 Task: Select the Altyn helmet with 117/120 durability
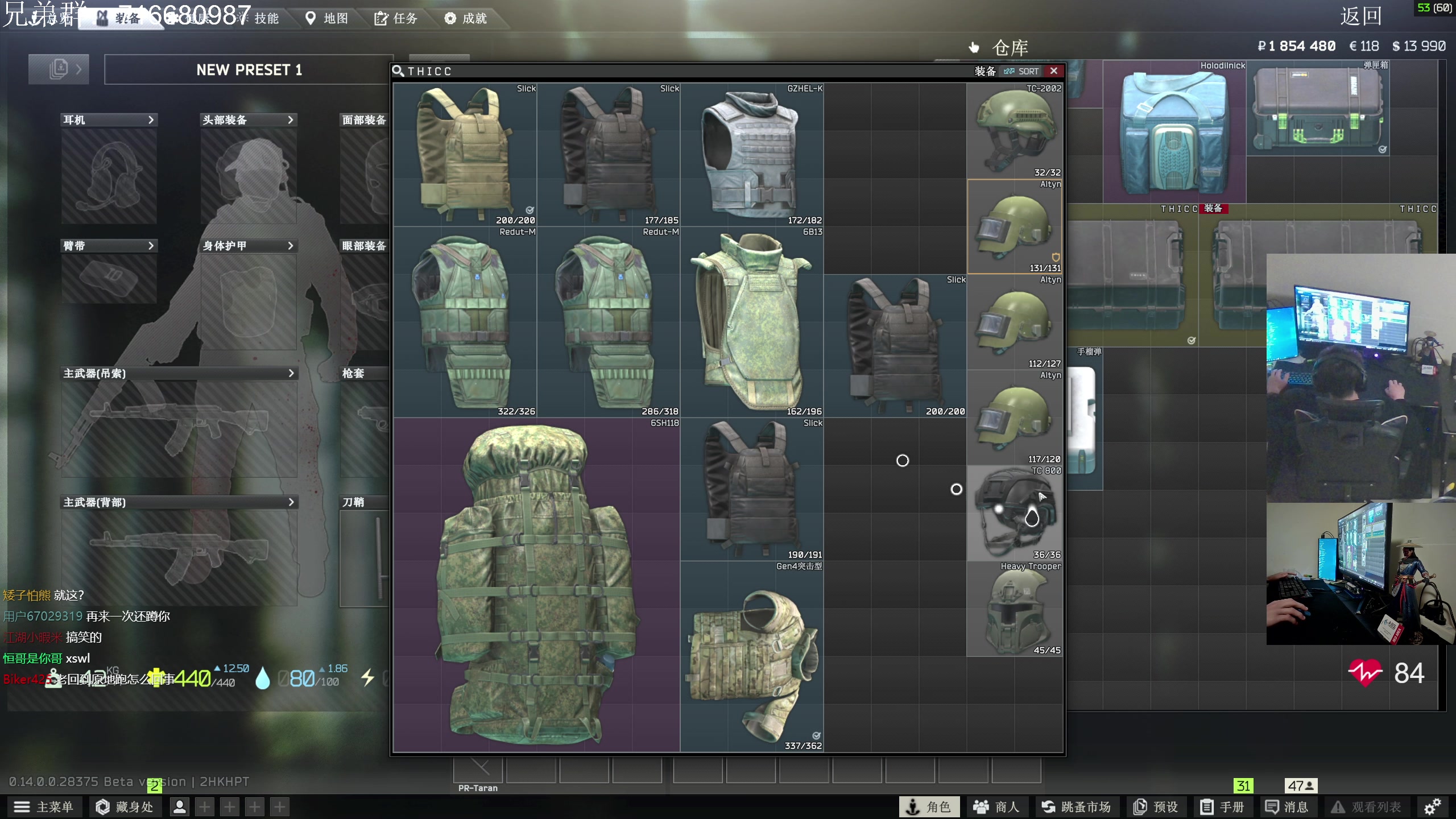[x=1015, y=417]
